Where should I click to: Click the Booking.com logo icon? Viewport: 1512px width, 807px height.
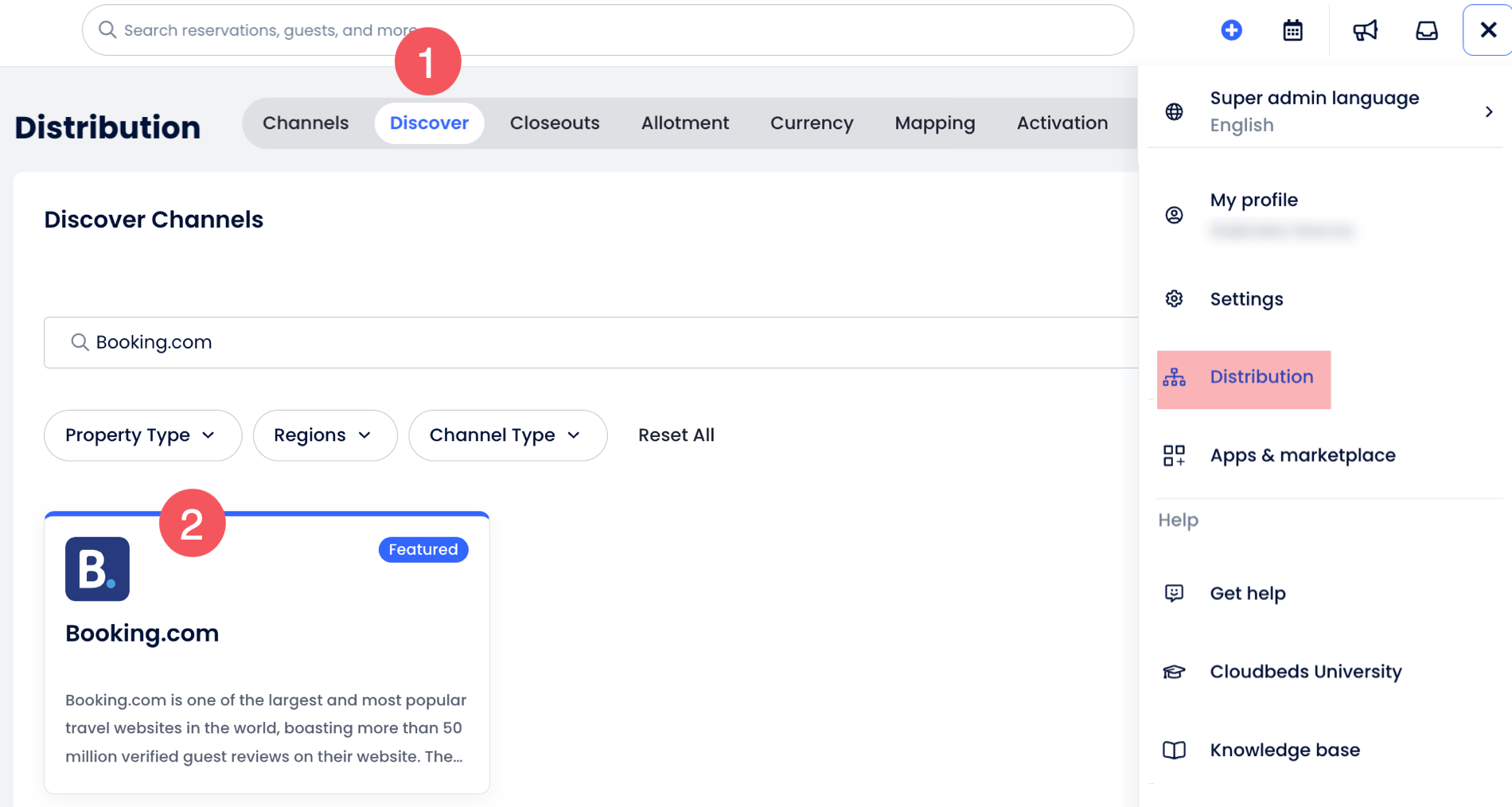point(97,568)
